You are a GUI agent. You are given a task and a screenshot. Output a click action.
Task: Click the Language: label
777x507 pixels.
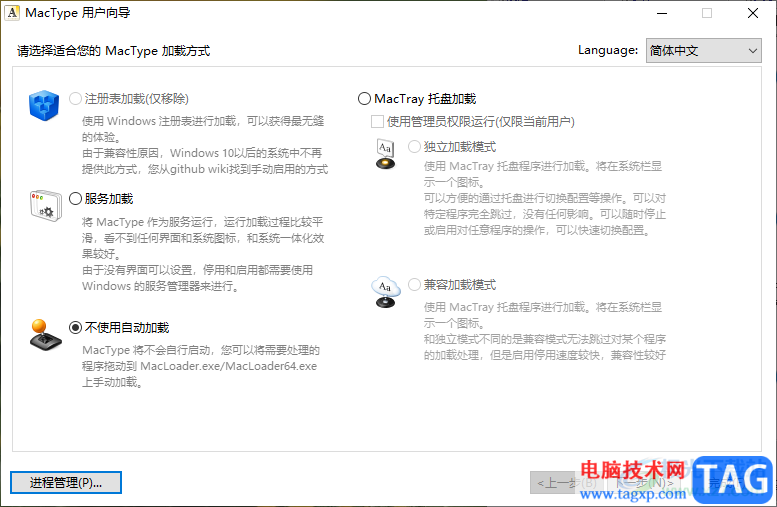(608, 50)
